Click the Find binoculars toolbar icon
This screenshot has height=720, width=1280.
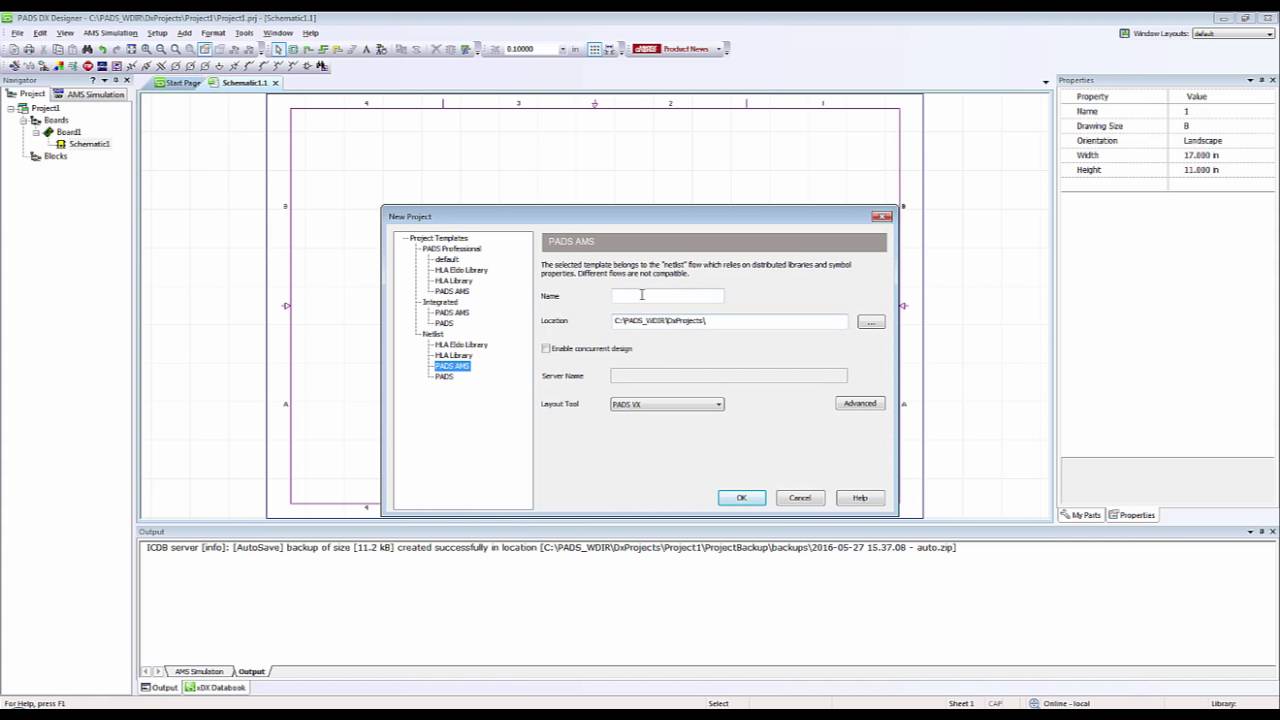[87, 49]
